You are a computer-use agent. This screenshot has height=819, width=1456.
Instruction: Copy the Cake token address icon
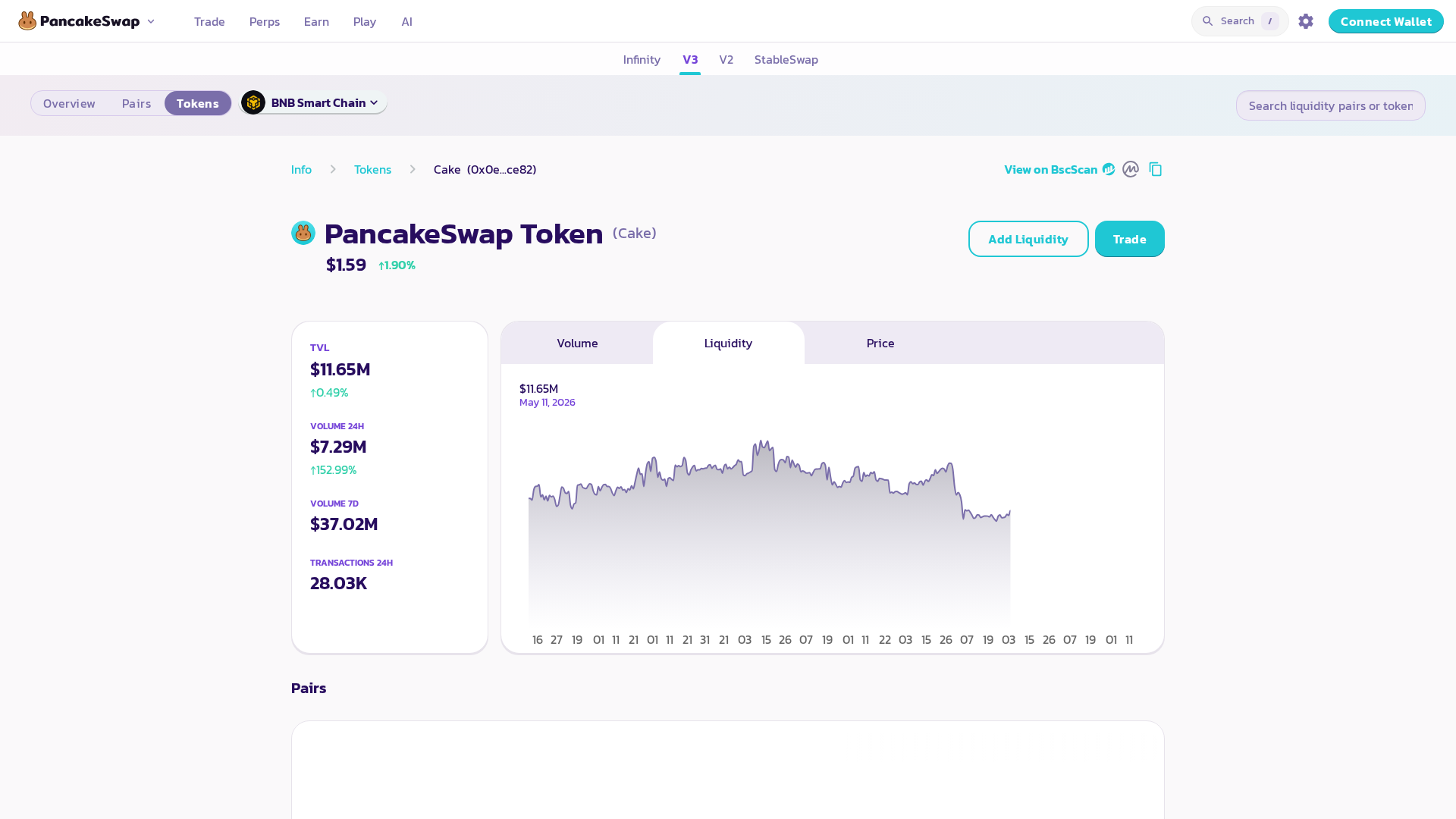[x=1156, y=169]
